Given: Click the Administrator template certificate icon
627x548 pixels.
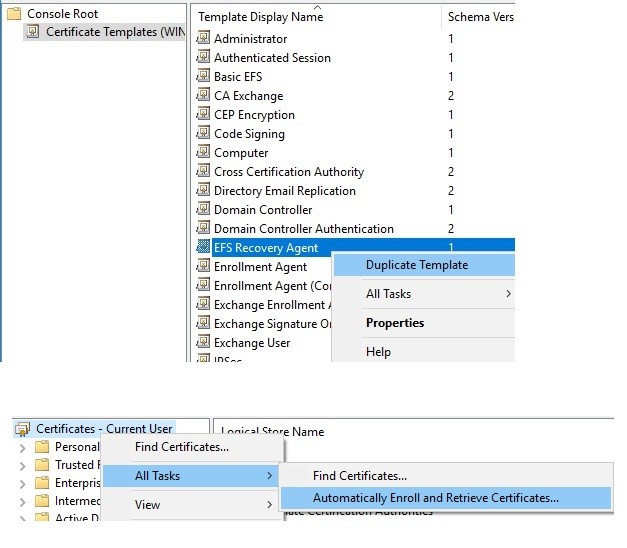Looking at the screenshot, I should point(202,39).
